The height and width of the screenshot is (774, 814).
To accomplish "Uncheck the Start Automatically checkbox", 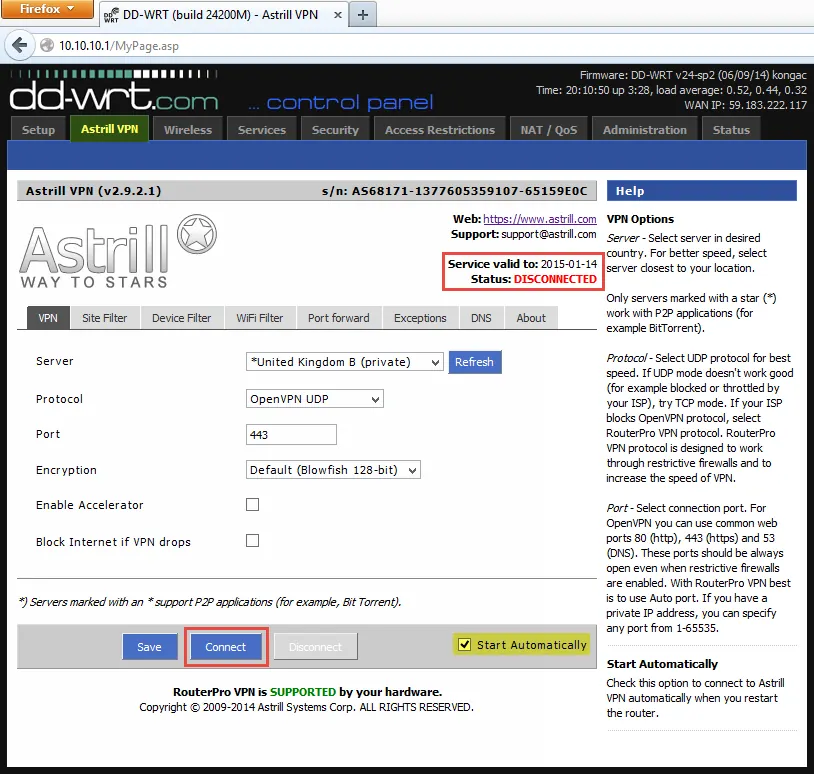I will (x=464, y=645).
